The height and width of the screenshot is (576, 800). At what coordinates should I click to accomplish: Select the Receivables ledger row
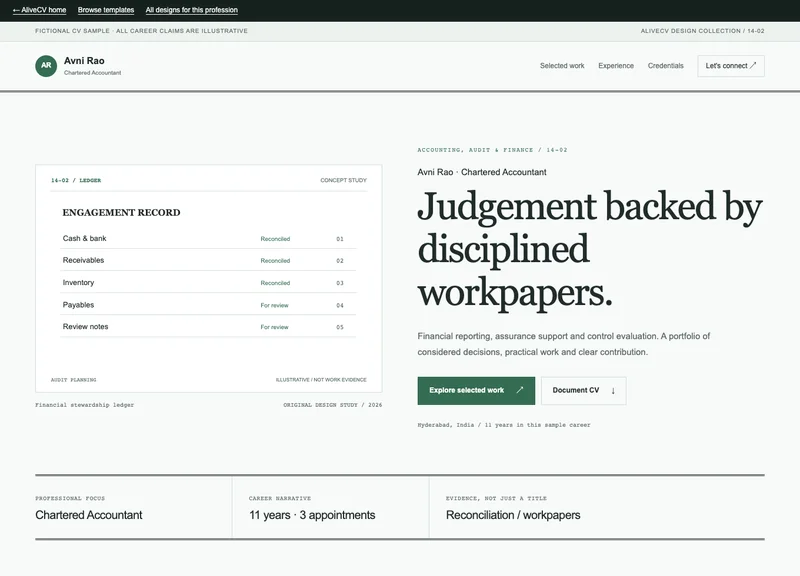(x=208, y=260)
